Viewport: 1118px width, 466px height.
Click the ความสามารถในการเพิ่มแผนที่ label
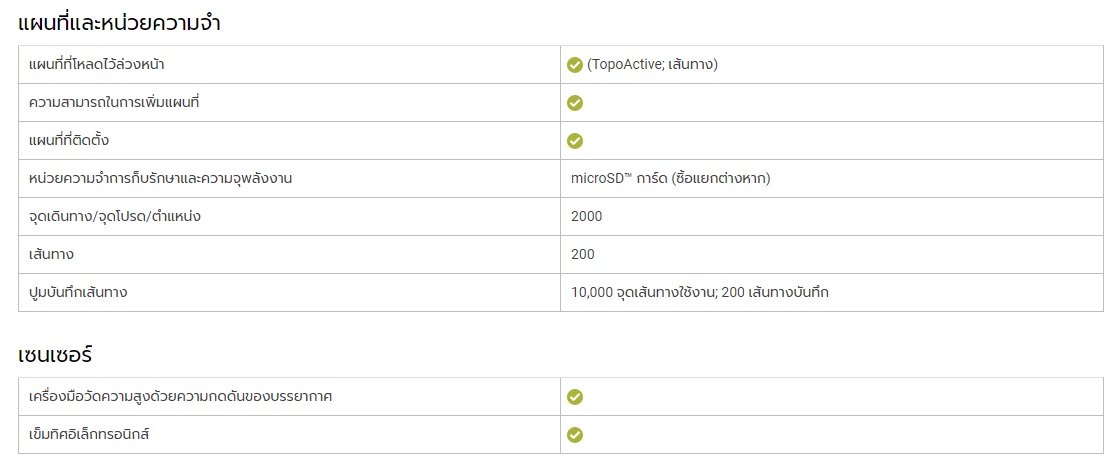coord(113,103)
